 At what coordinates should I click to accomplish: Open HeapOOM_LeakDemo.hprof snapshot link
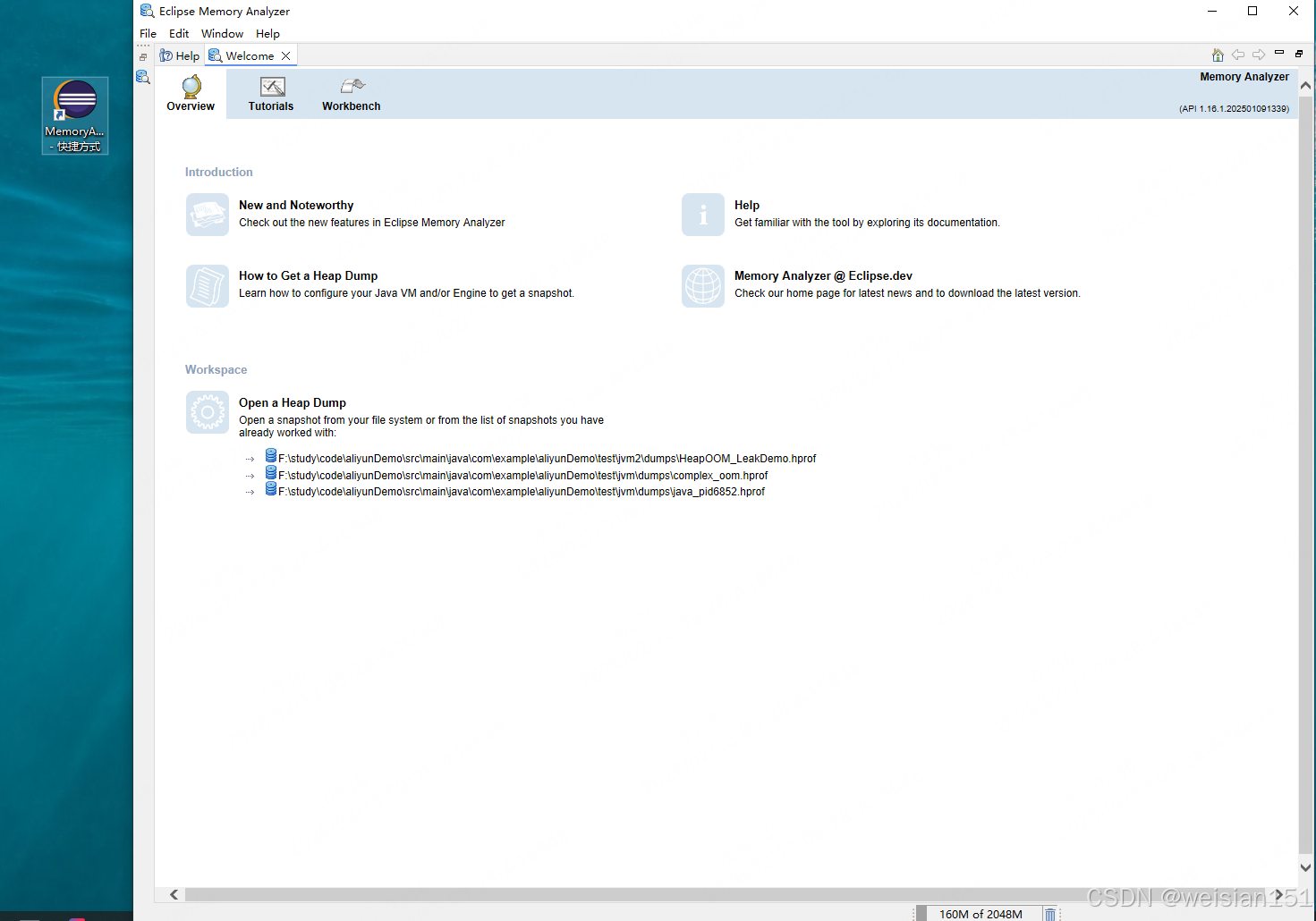(x=547, y=459)
